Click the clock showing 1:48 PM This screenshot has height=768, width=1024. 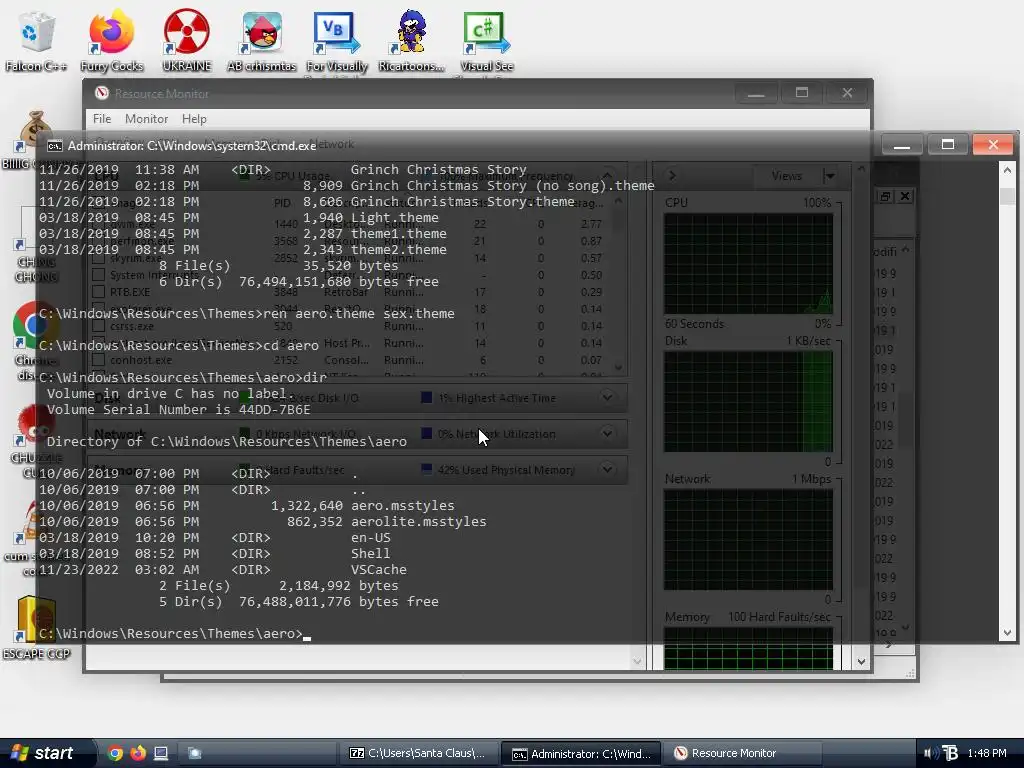tap(987, 753)
